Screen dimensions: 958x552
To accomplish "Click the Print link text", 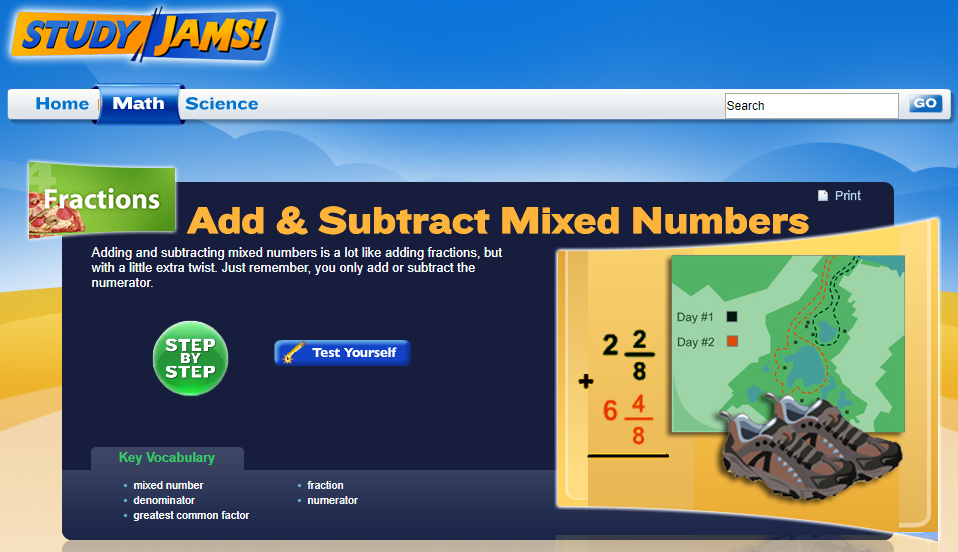I will click(x=847, y=196).
